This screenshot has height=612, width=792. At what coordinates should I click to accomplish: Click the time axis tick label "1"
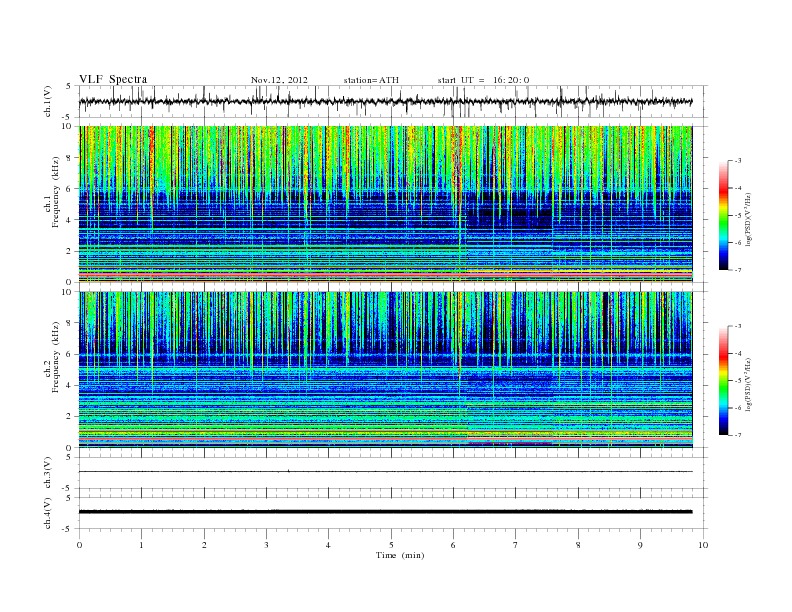point(141,545)
